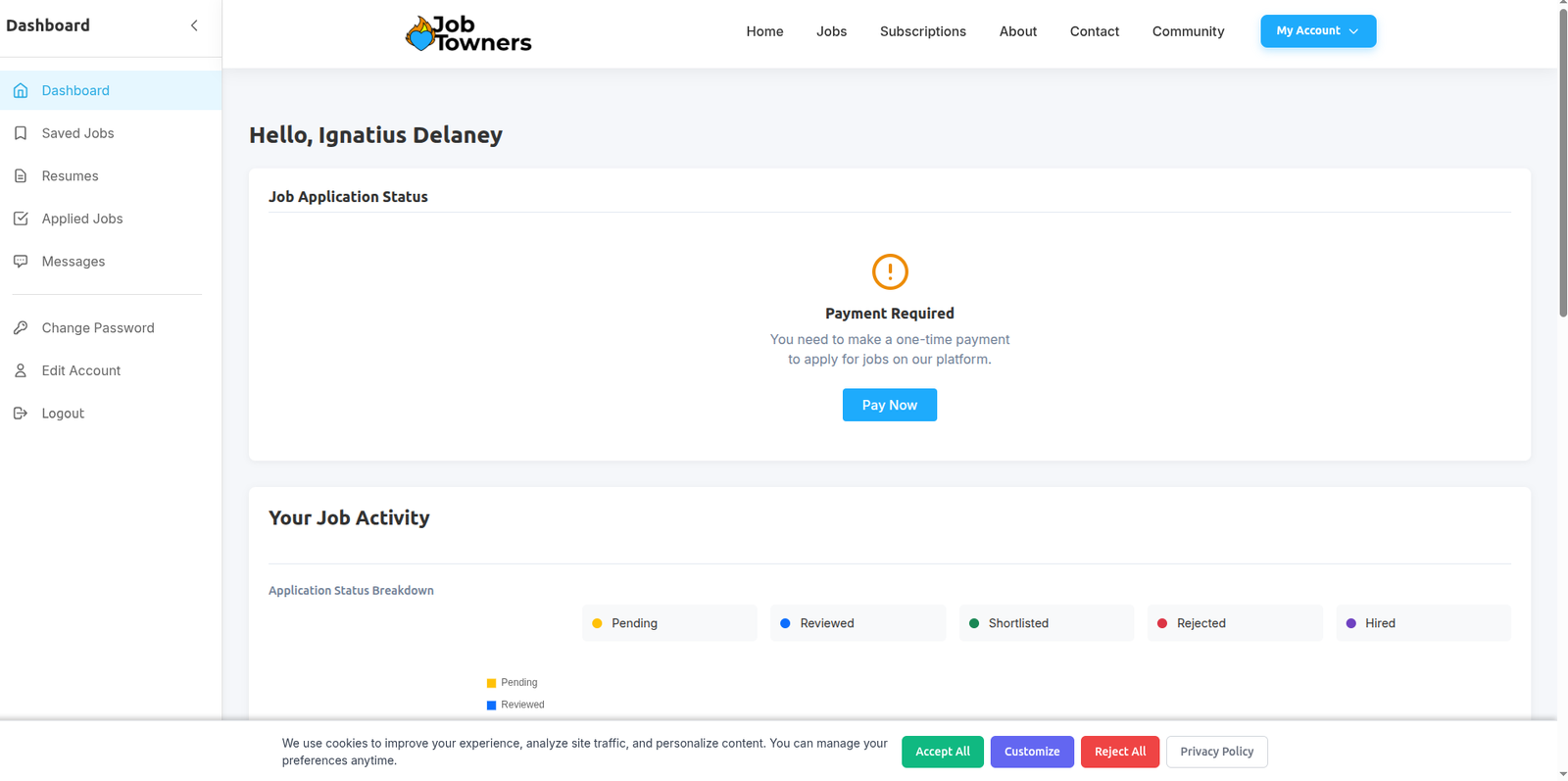Toggle the Rejected status filter

point(1234,623)
